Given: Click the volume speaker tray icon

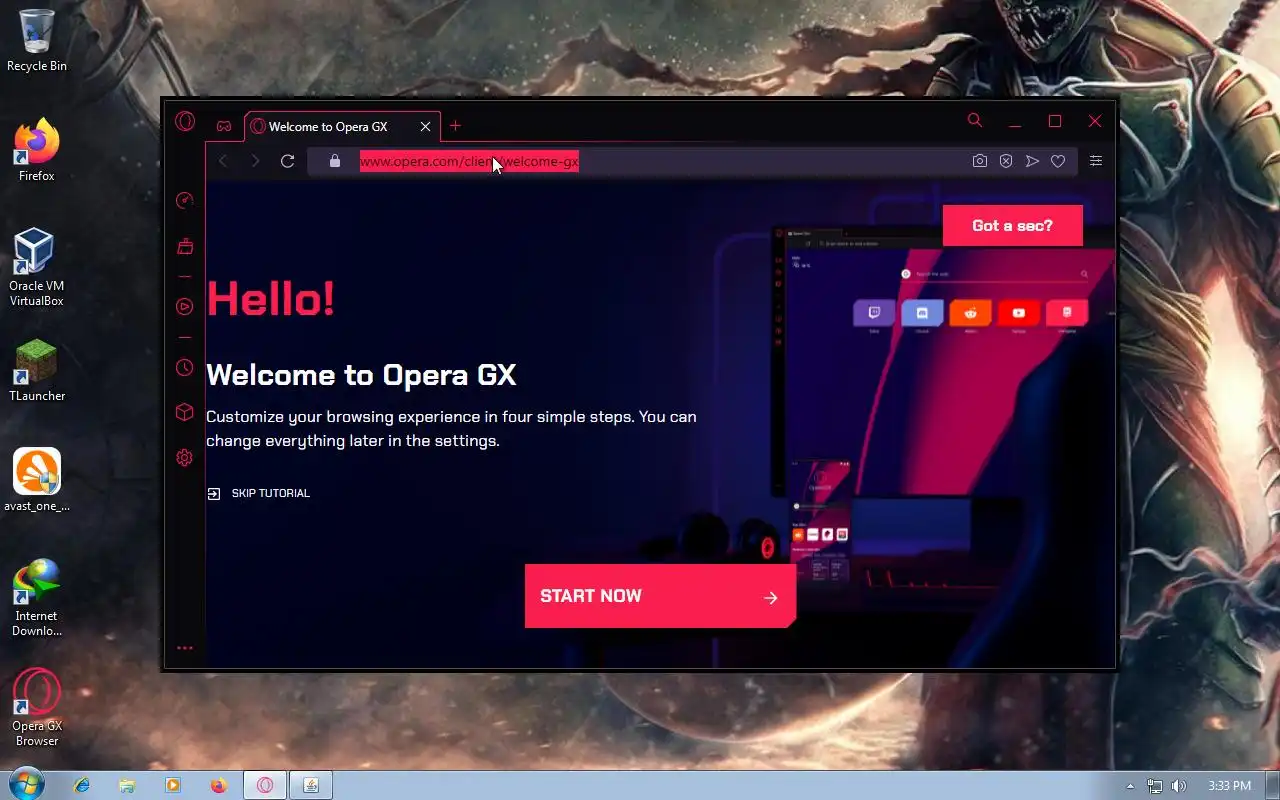Looking at the screenshot, I should (x=1179, y=786).
